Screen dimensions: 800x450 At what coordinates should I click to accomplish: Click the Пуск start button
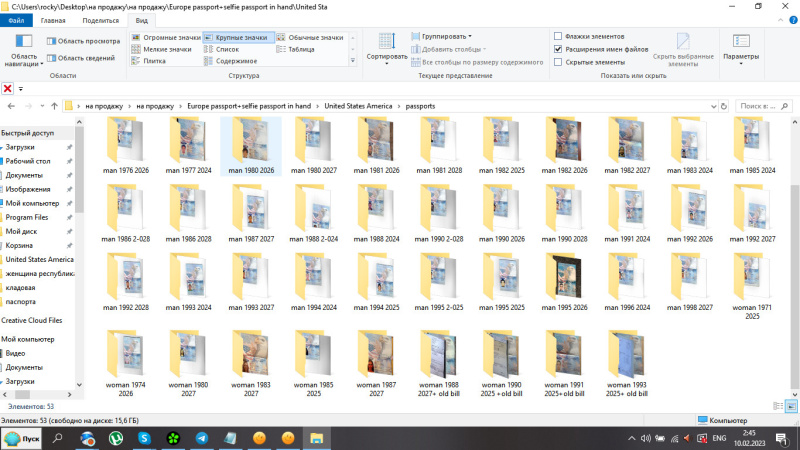coord(23,438)
